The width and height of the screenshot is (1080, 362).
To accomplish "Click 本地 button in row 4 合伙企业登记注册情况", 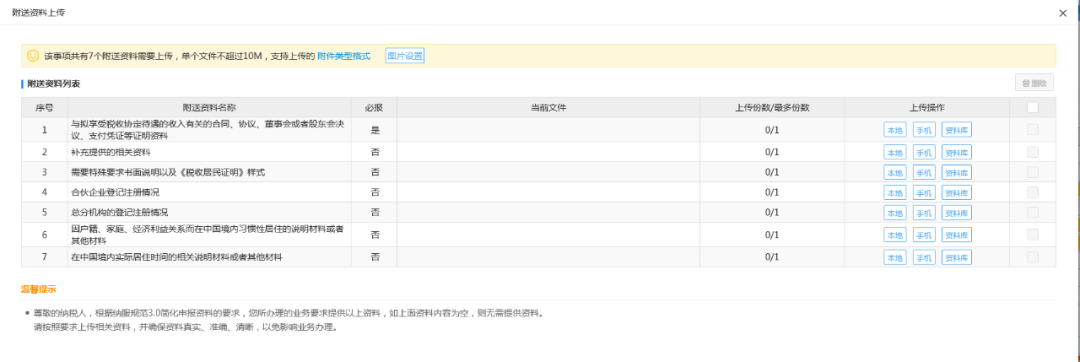I will pos(895,193).
